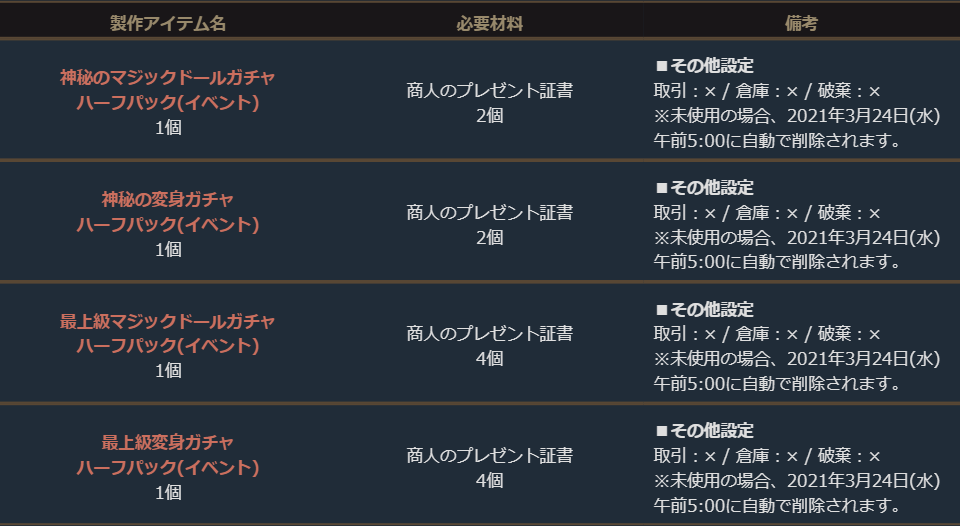The image size is (960, 526).
Task: Click ■その他設定 heading in the 最上級変身ガチャ row
Action: (x=704, y=431)
